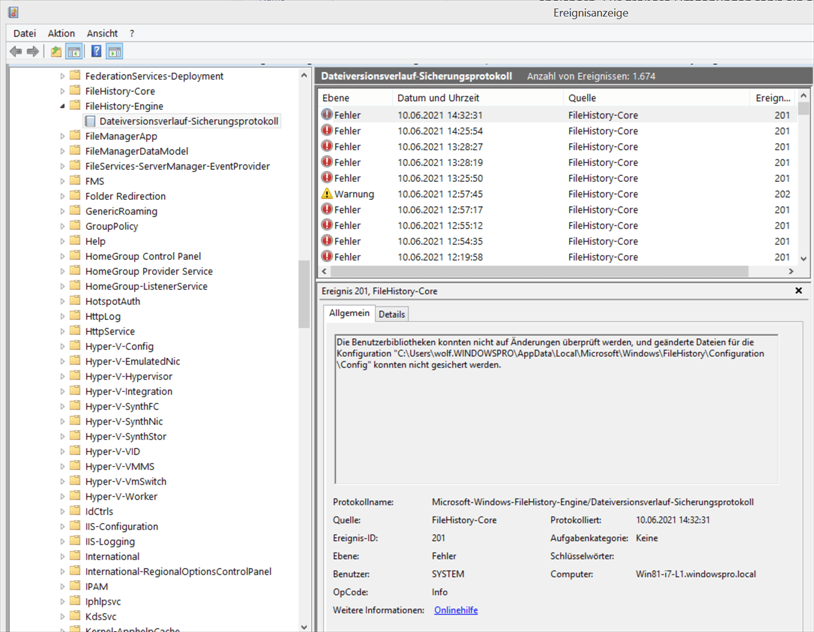Viewport: 814px width, 632px height.
Task: Switch to the Details tab
Action: tap(391, 314)
